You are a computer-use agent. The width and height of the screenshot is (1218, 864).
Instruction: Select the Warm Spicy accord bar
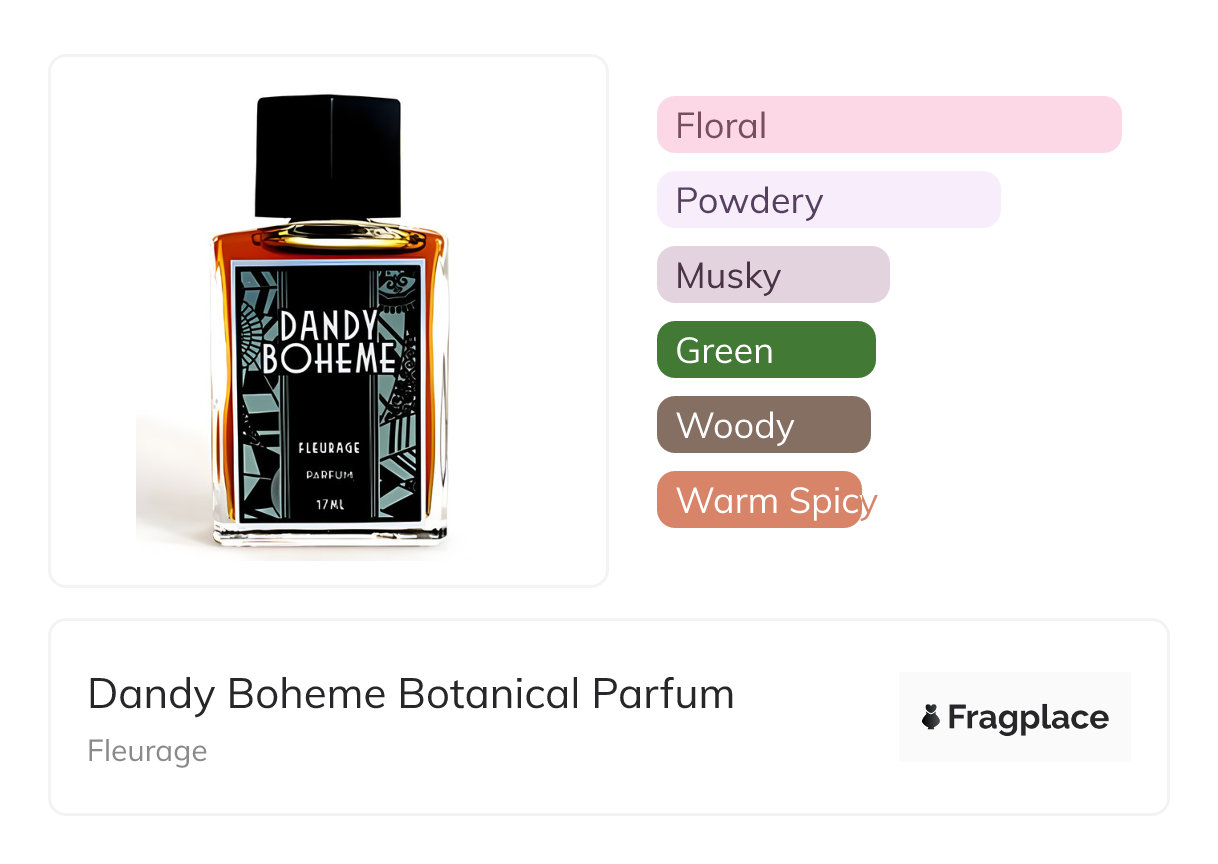click(x=759, y=500)
